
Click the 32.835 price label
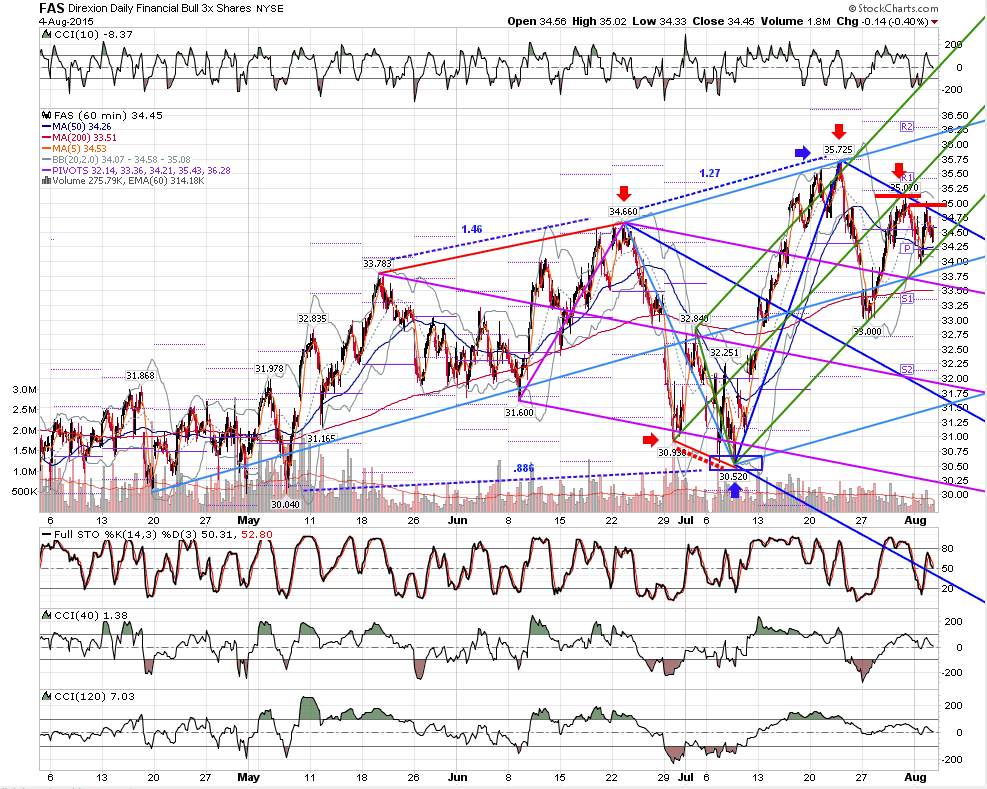coord(312,319)
